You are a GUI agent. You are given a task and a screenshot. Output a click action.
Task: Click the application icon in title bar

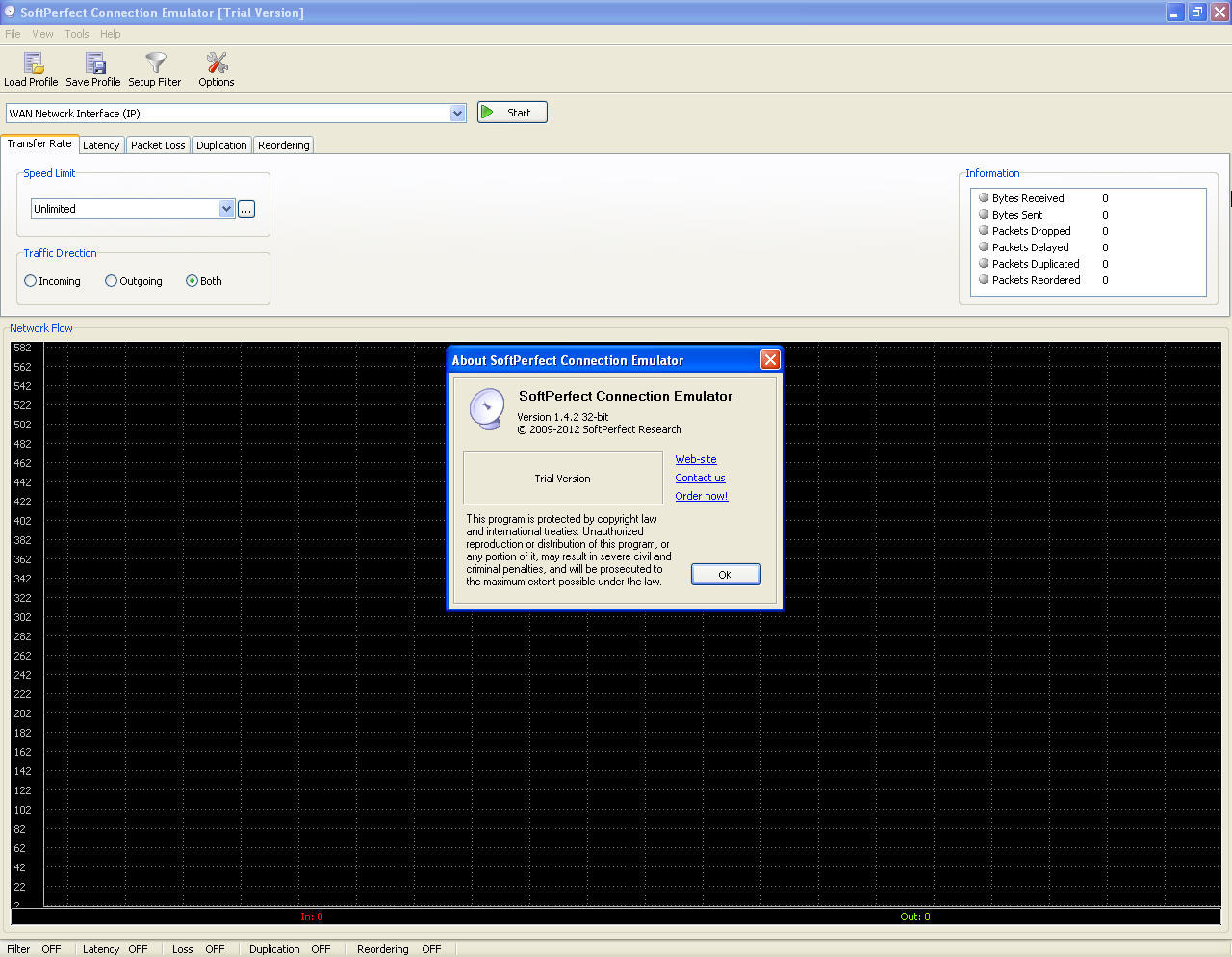(x=10, y=13)
